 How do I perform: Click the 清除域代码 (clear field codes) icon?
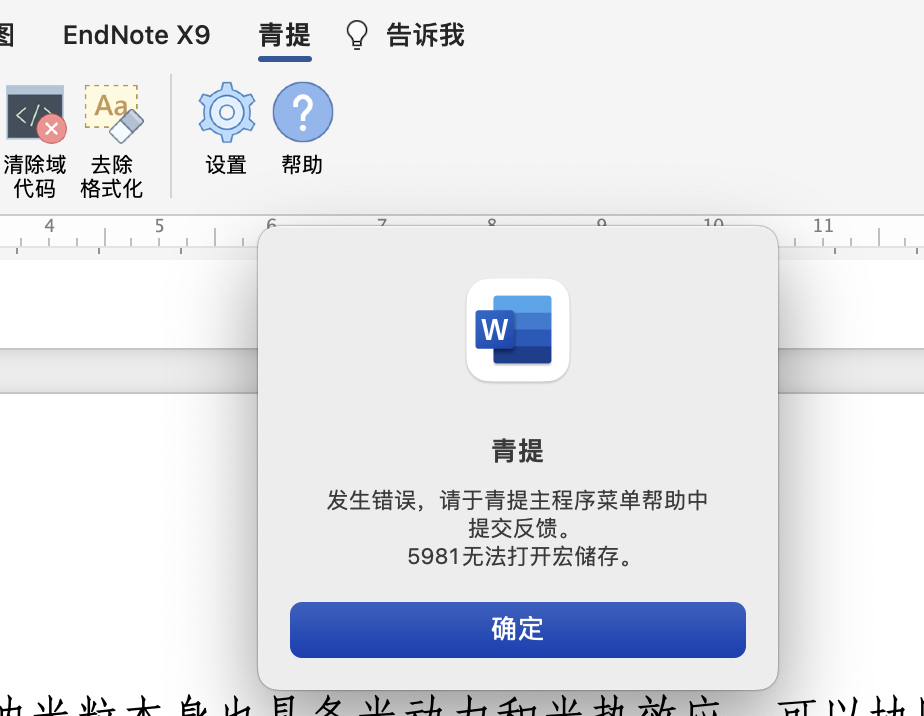[35, 113]
